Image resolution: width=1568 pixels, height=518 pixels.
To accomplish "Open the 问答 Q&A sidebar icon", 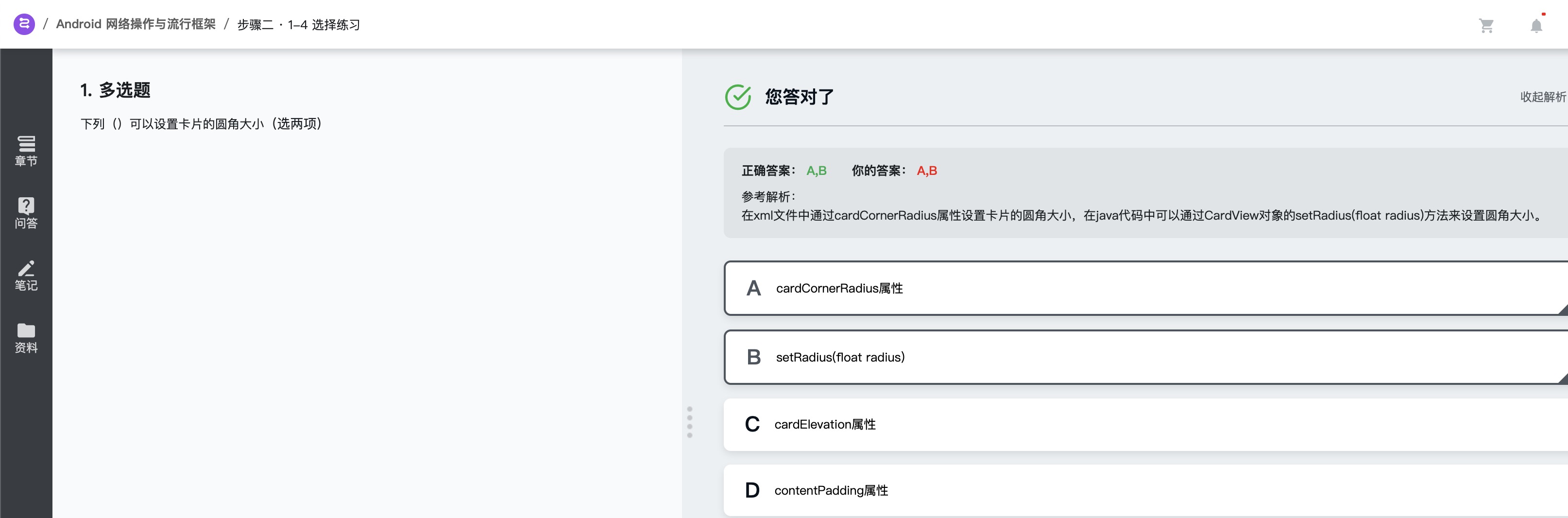I will (x=26, y=213).
